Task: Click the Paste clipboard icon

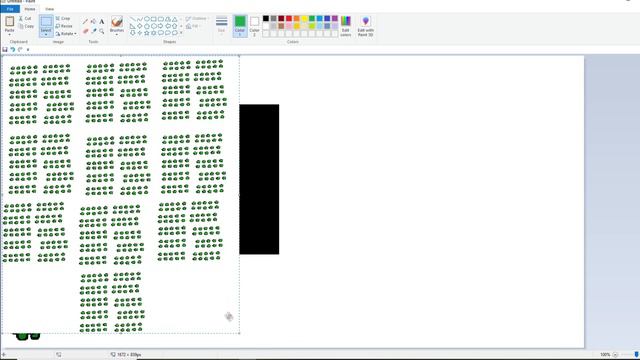Action: 9,21
